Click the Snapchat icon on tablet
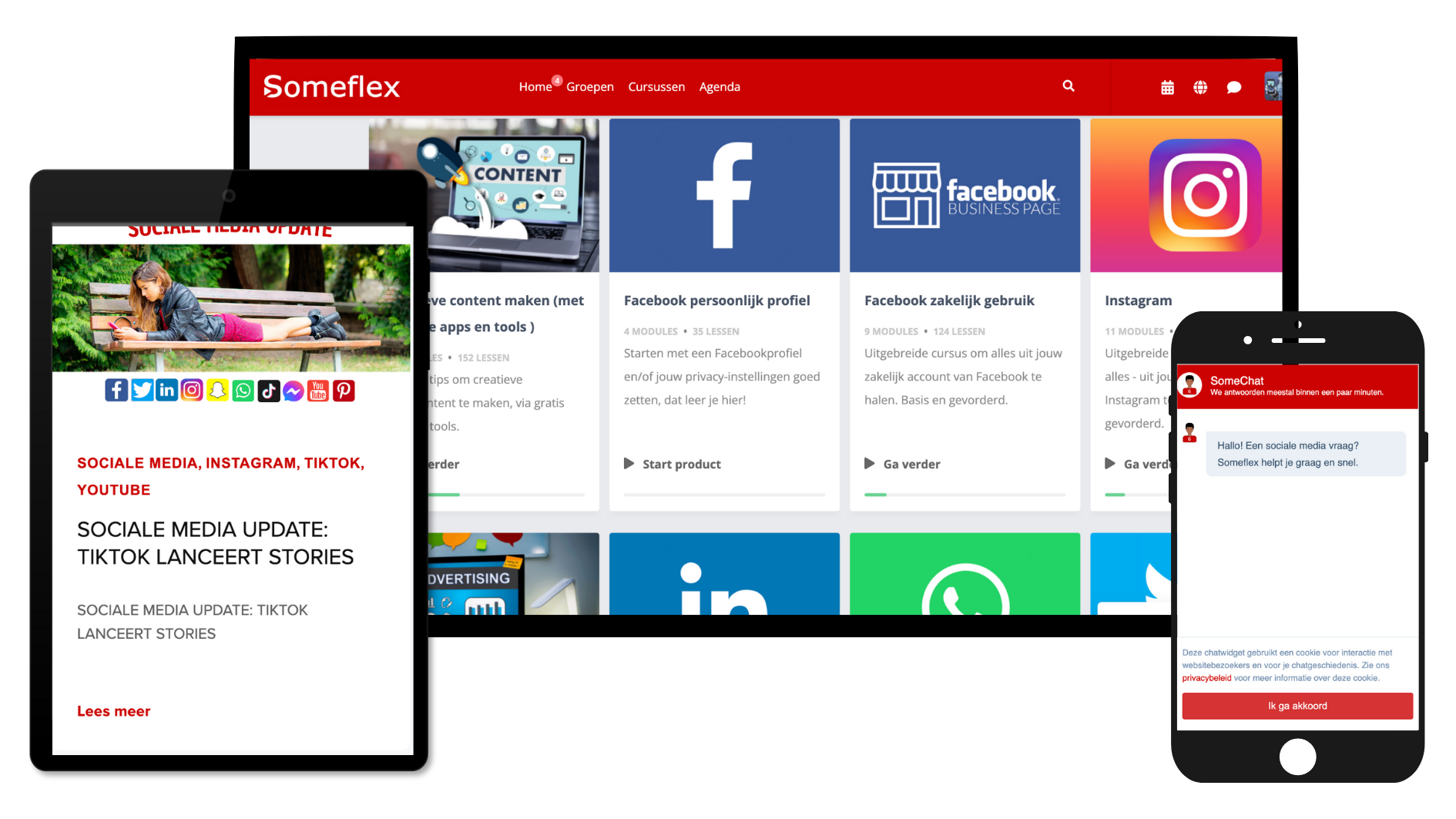 217,391
